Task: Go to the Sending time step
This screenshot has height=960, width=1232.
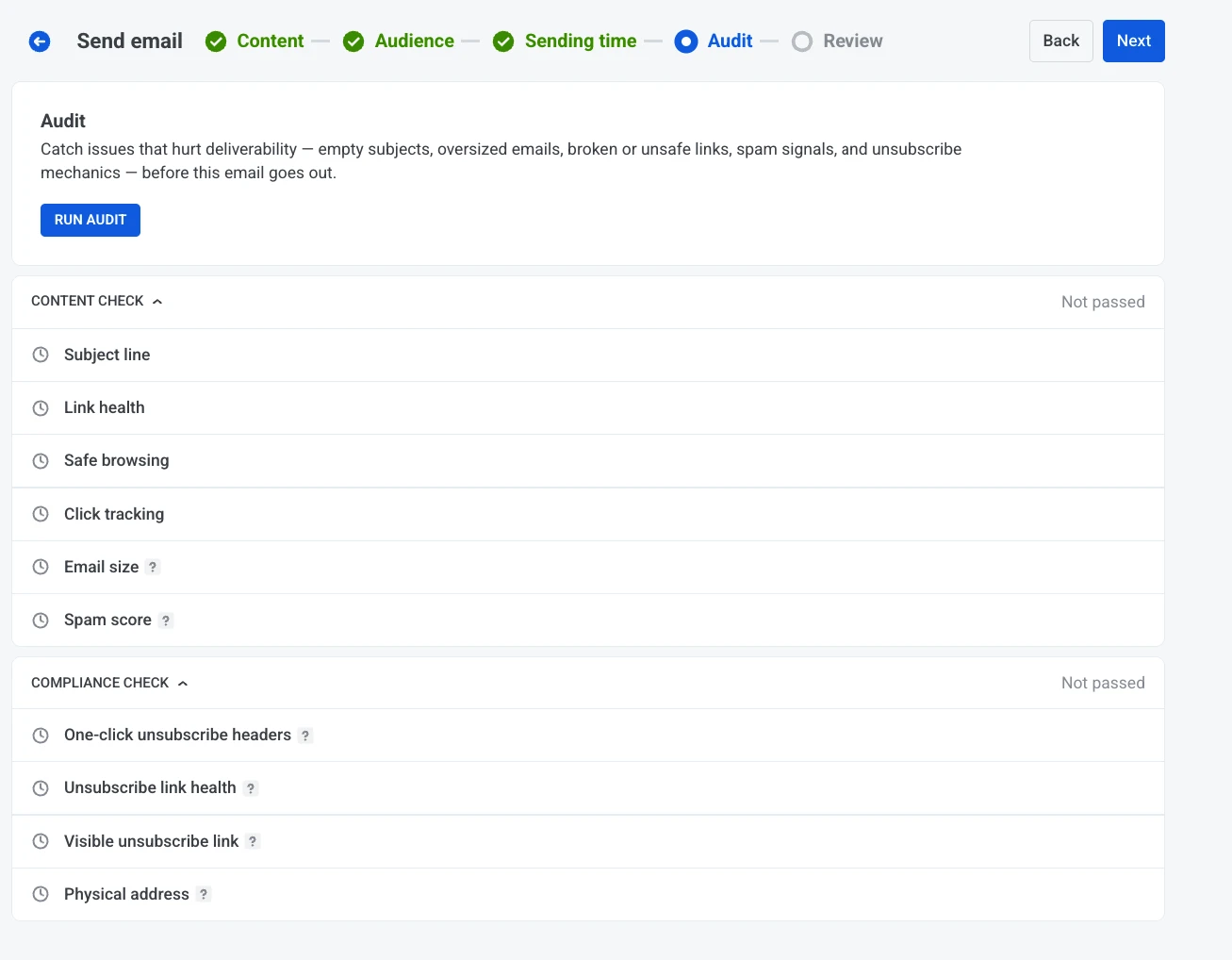Action: coord(581,41)
